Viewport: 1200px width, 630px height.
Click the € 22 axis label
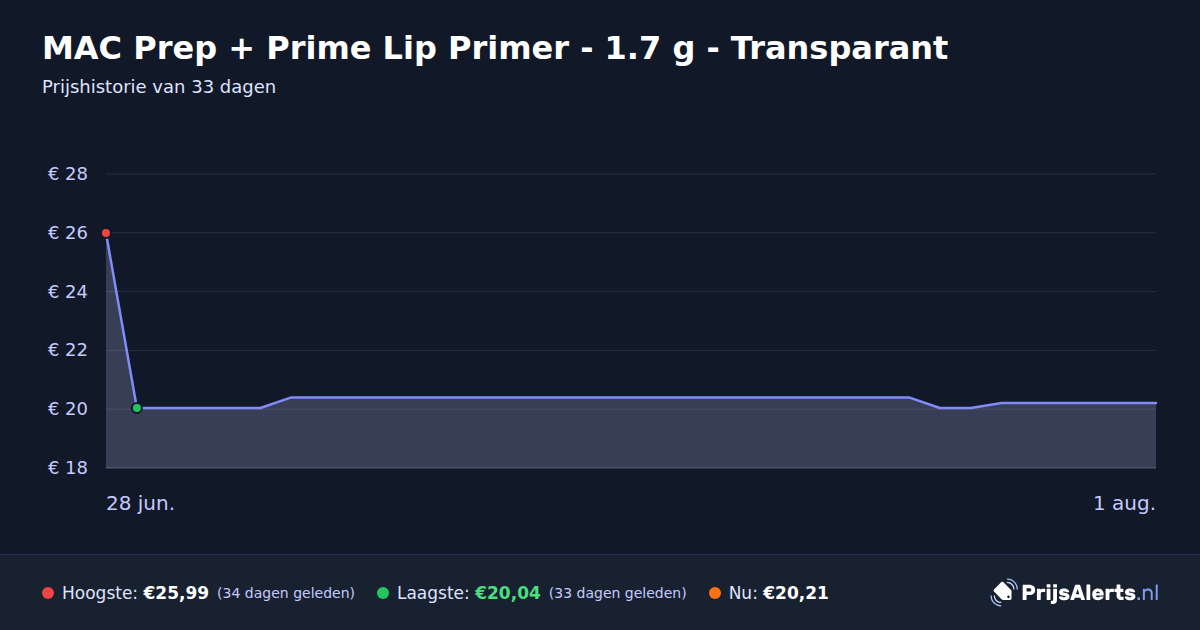coord(68,350)
